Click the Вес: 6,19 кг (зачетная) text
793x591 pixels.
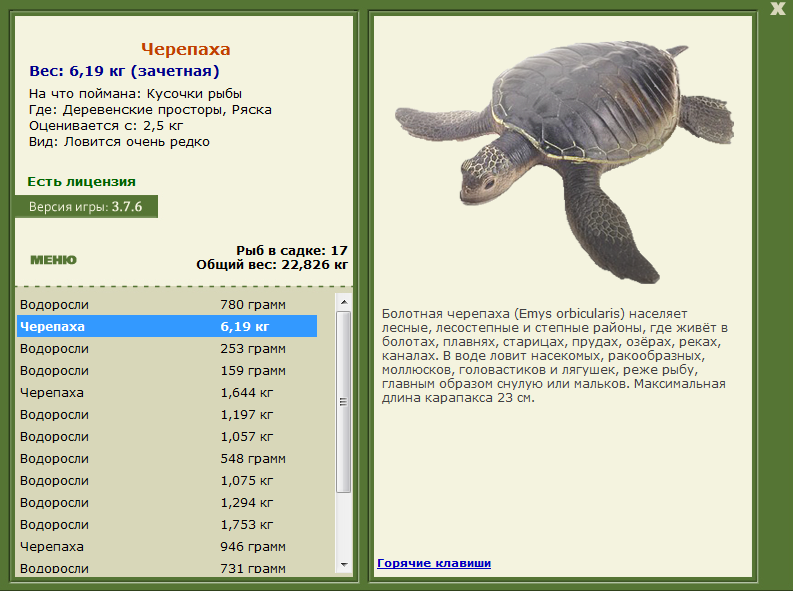click(124, 71)
